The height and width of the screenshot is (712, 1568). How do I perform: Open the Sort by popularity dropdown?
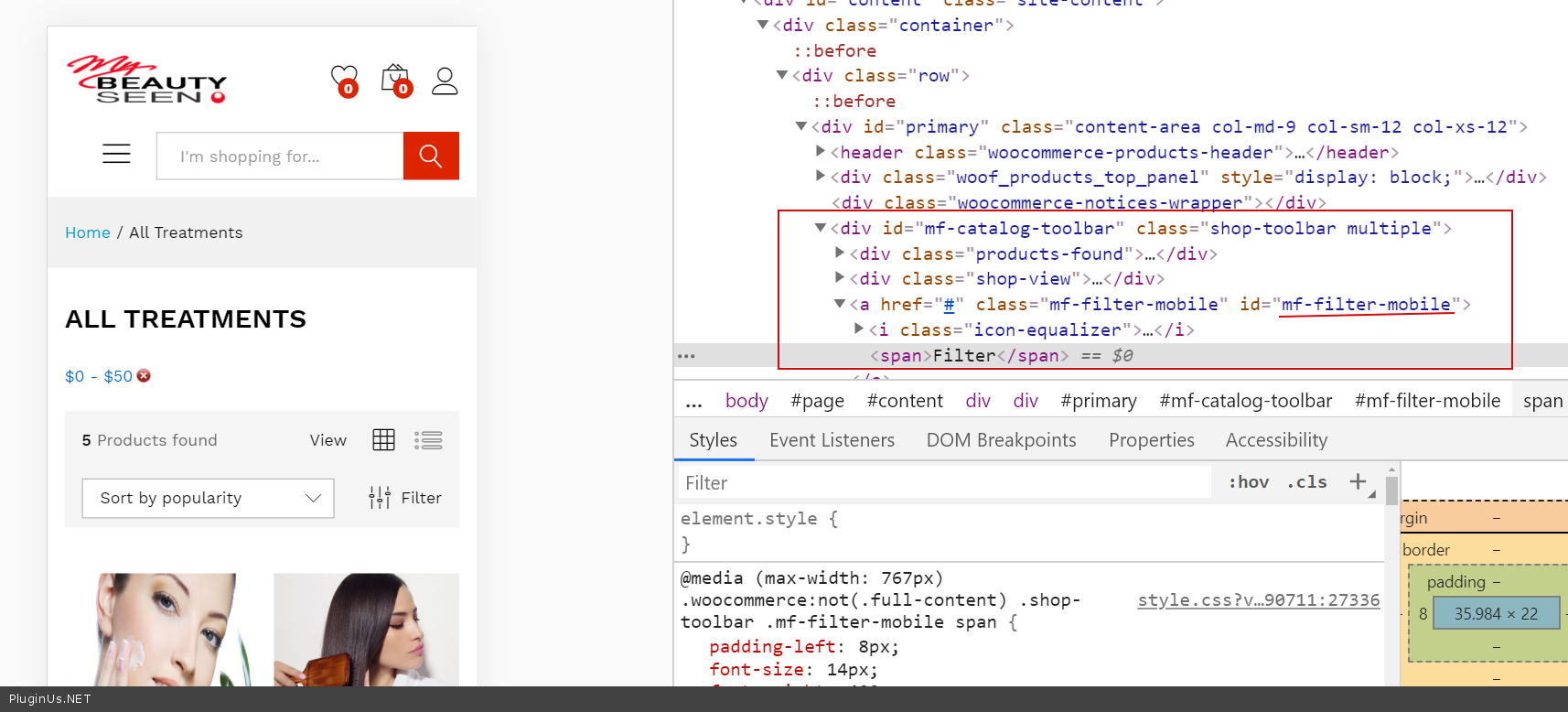(208, 498)
